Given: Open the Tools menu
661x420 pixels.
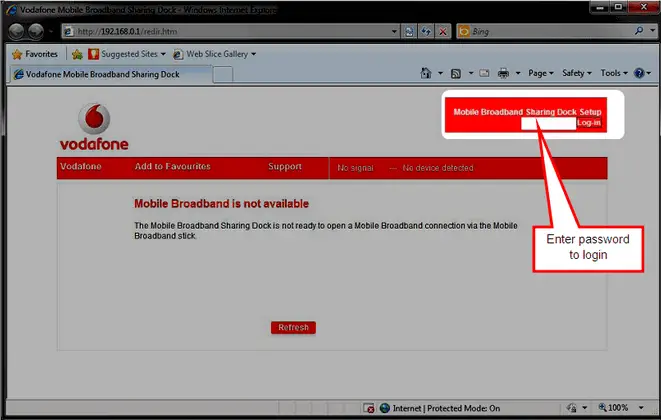Looking at the screenshot, I should click(614, 73).
